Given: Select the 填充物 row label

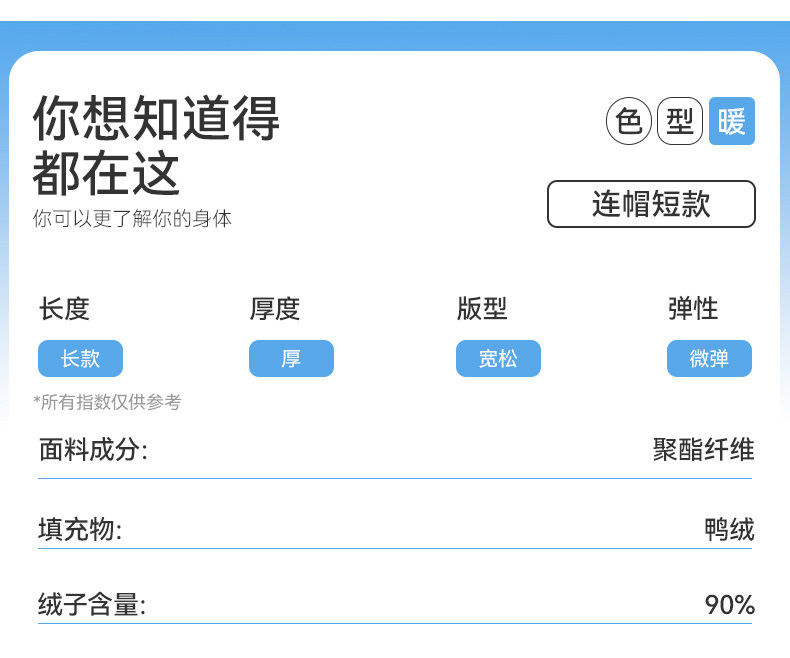Looking at the screenshot, I should click(80, 529).
